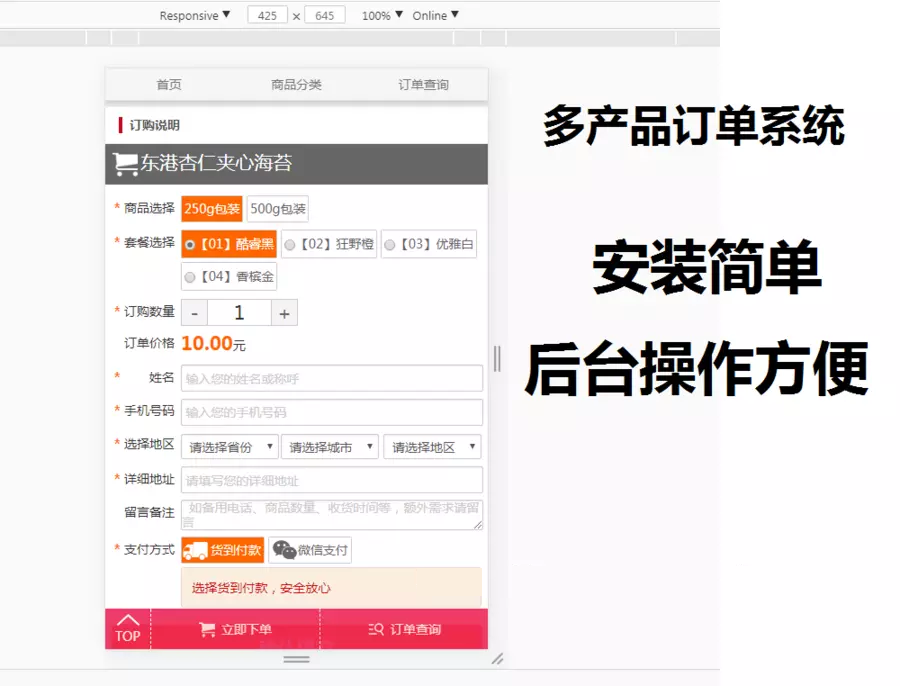
Task: Click the 订购说明 heading
Action: [x=154, y=125]
